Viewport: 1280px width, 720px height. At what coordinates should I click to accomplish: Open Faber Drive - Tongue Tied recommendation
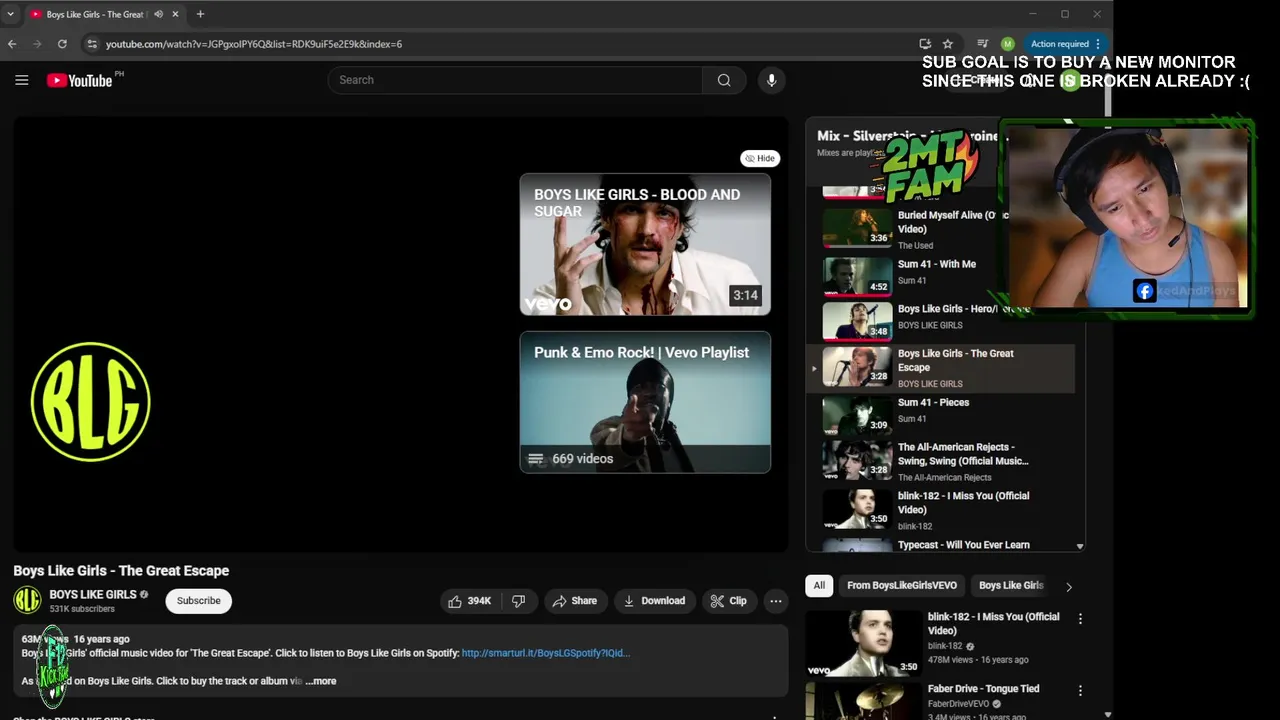863,701
